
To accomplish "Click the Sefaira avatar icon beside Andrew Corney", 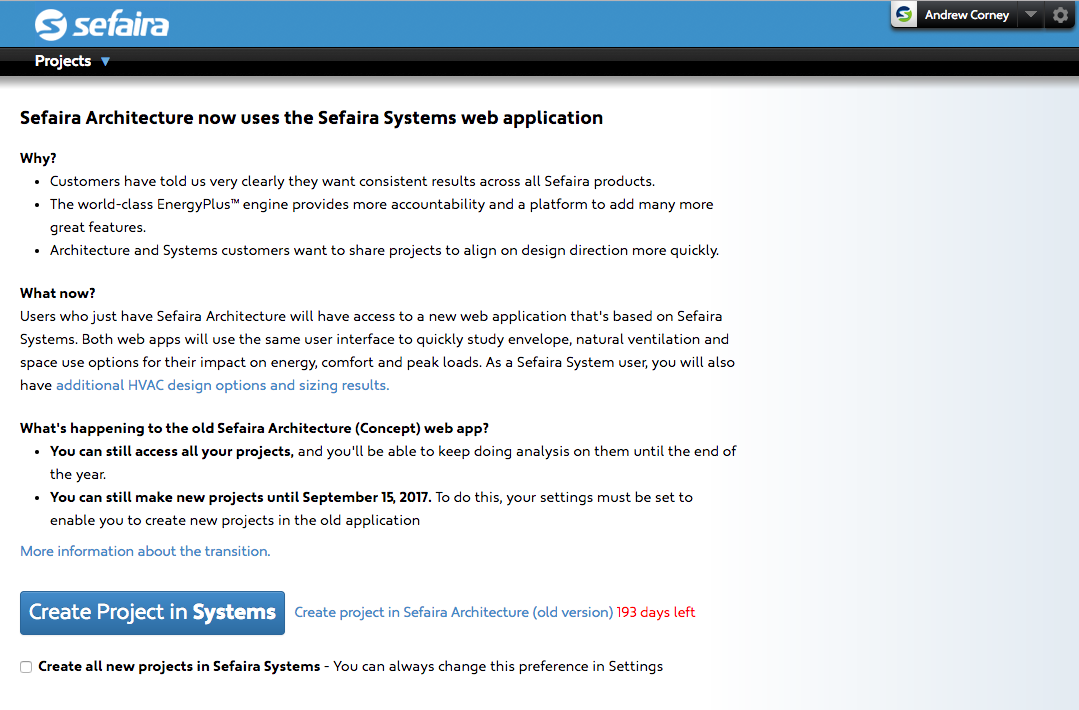I will pos(904,14).
